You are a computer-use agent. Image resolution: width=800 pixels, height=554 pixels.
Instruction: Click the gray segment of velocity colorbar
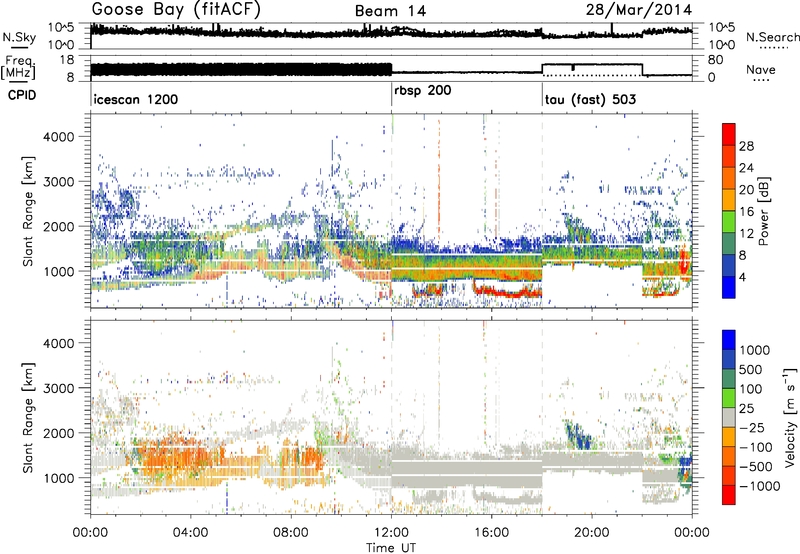point(729,417)
